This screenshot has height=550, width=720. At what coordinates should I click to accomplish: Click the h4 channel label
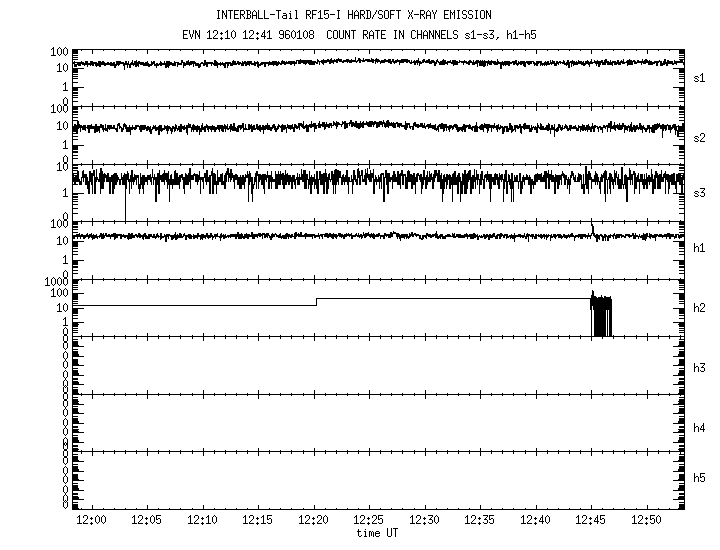click(x=699, y=428)
